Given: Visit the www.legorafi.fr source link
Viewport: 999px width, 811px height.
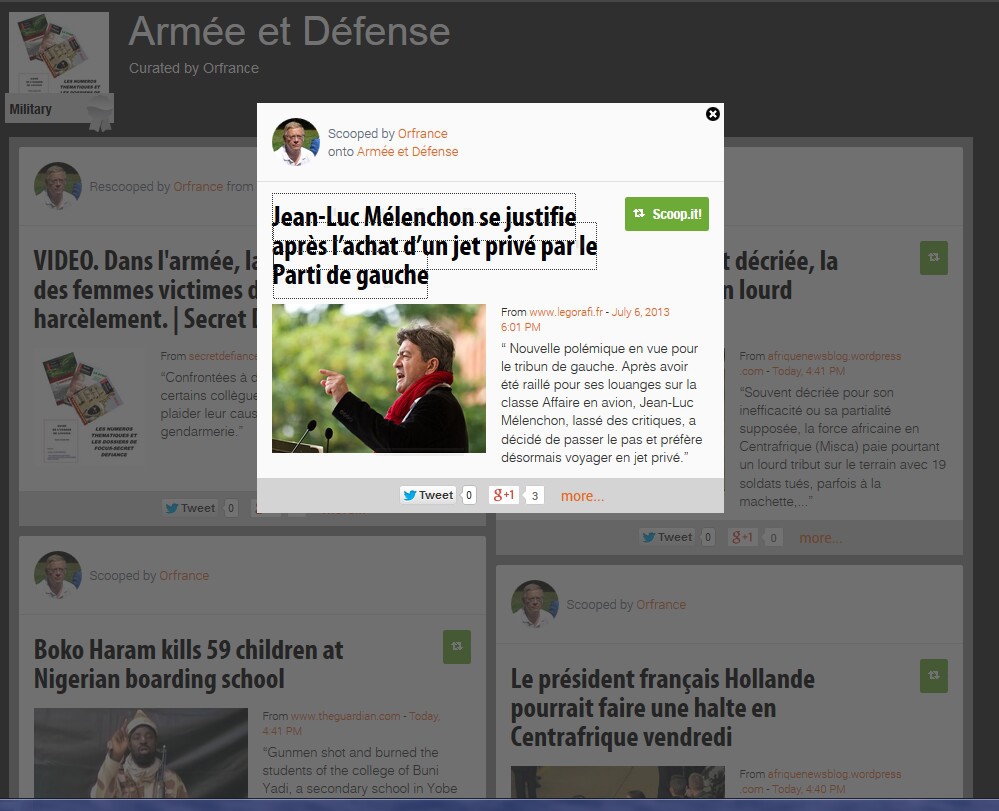Looking at the screenshot, I should coord(566,312).
